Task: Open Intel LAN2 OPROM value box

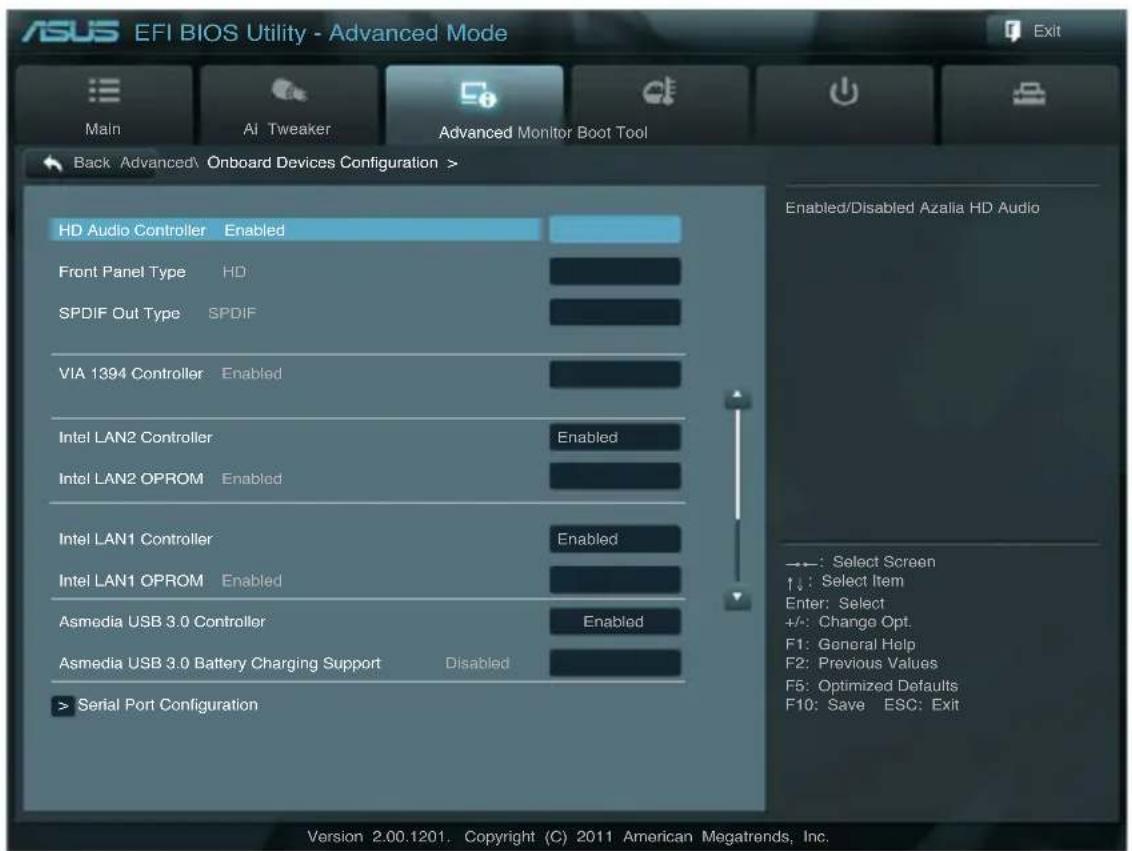Action: [614, 476]
